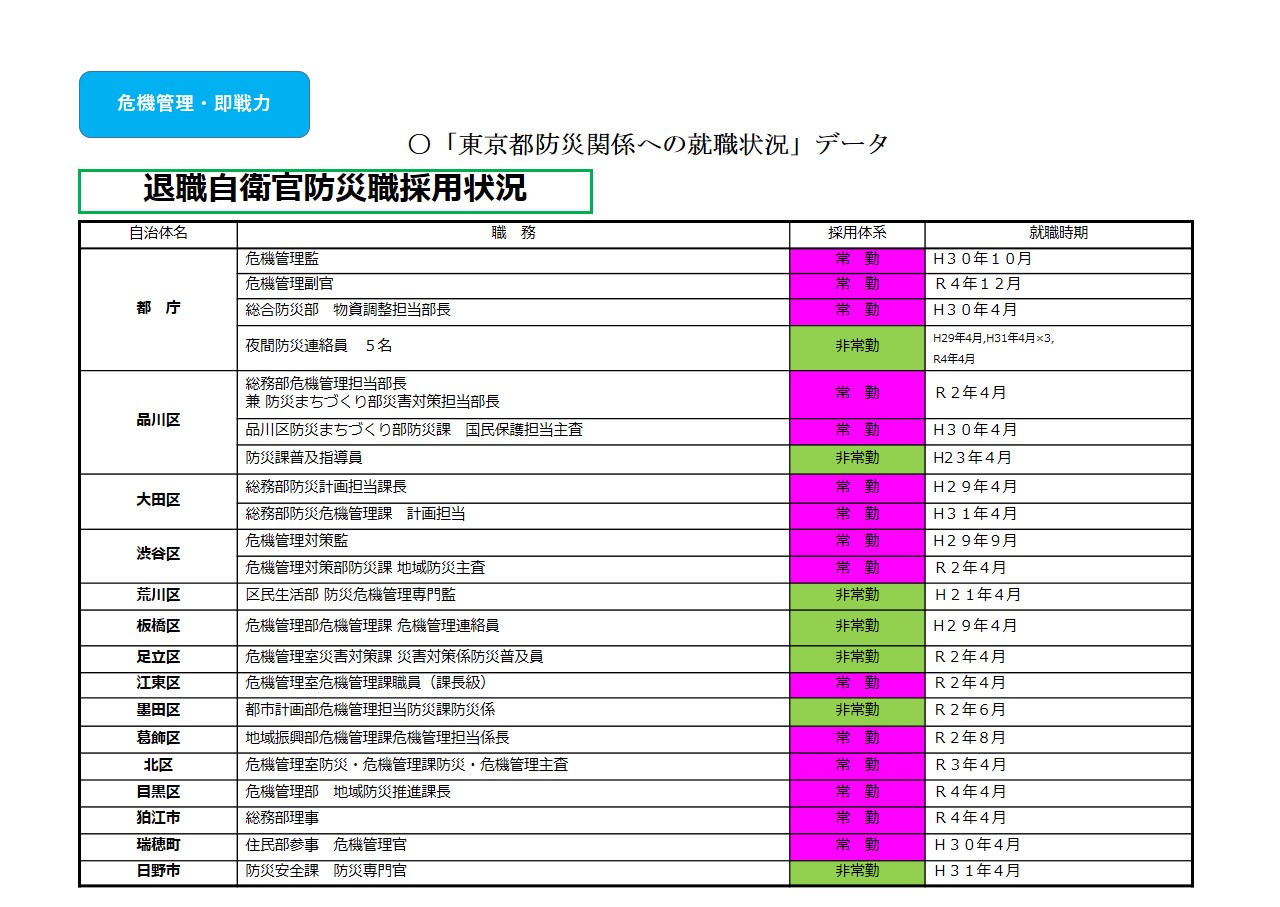Click the magenta 常勤 cell for 危機管理監
This screenshot has height=907, width=1280.
pos(857,259)
